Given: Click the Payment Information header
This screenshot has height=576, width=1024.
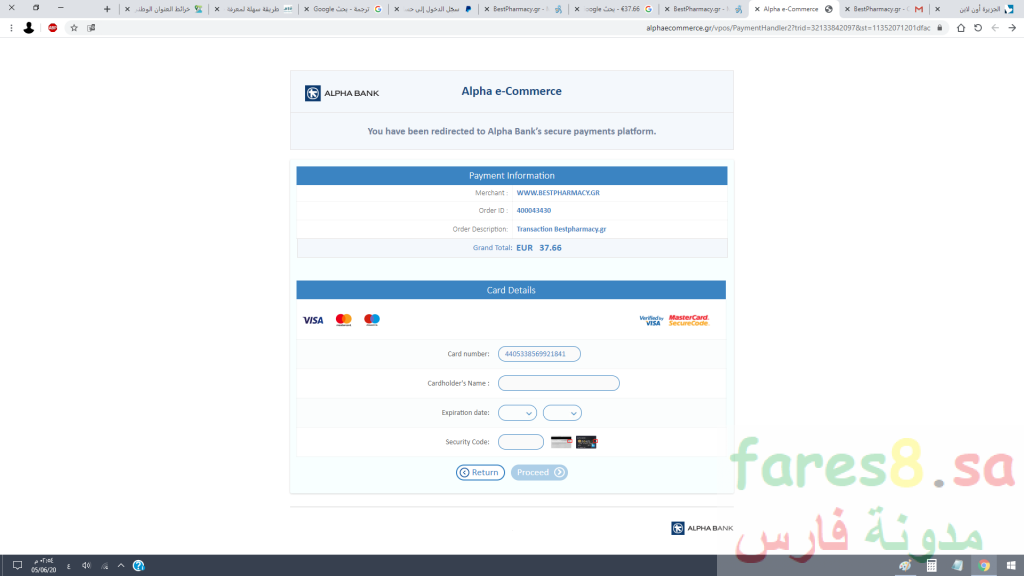Looking at the screenshot, I should (x=512, y=176).
